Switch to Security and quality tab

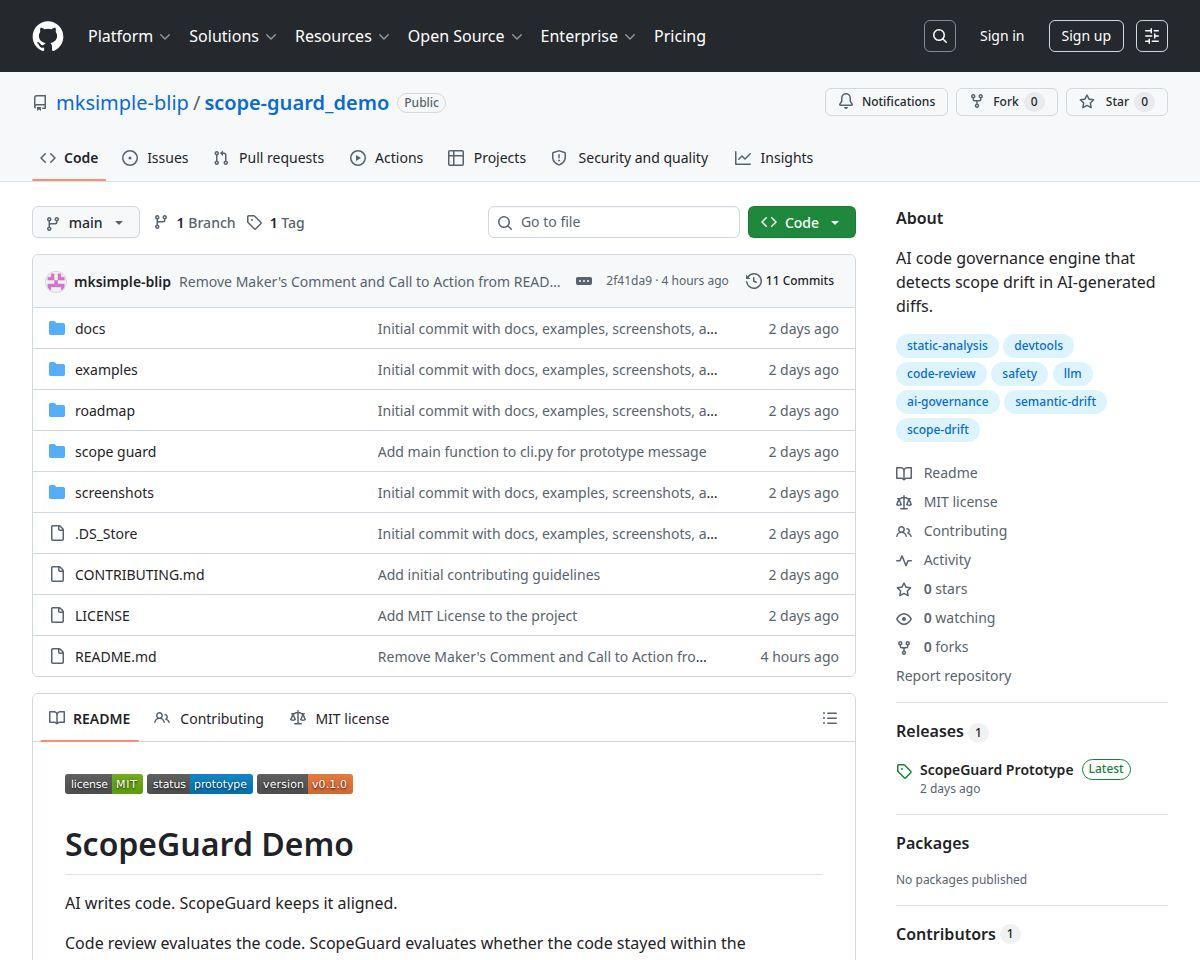coord(630,158)
